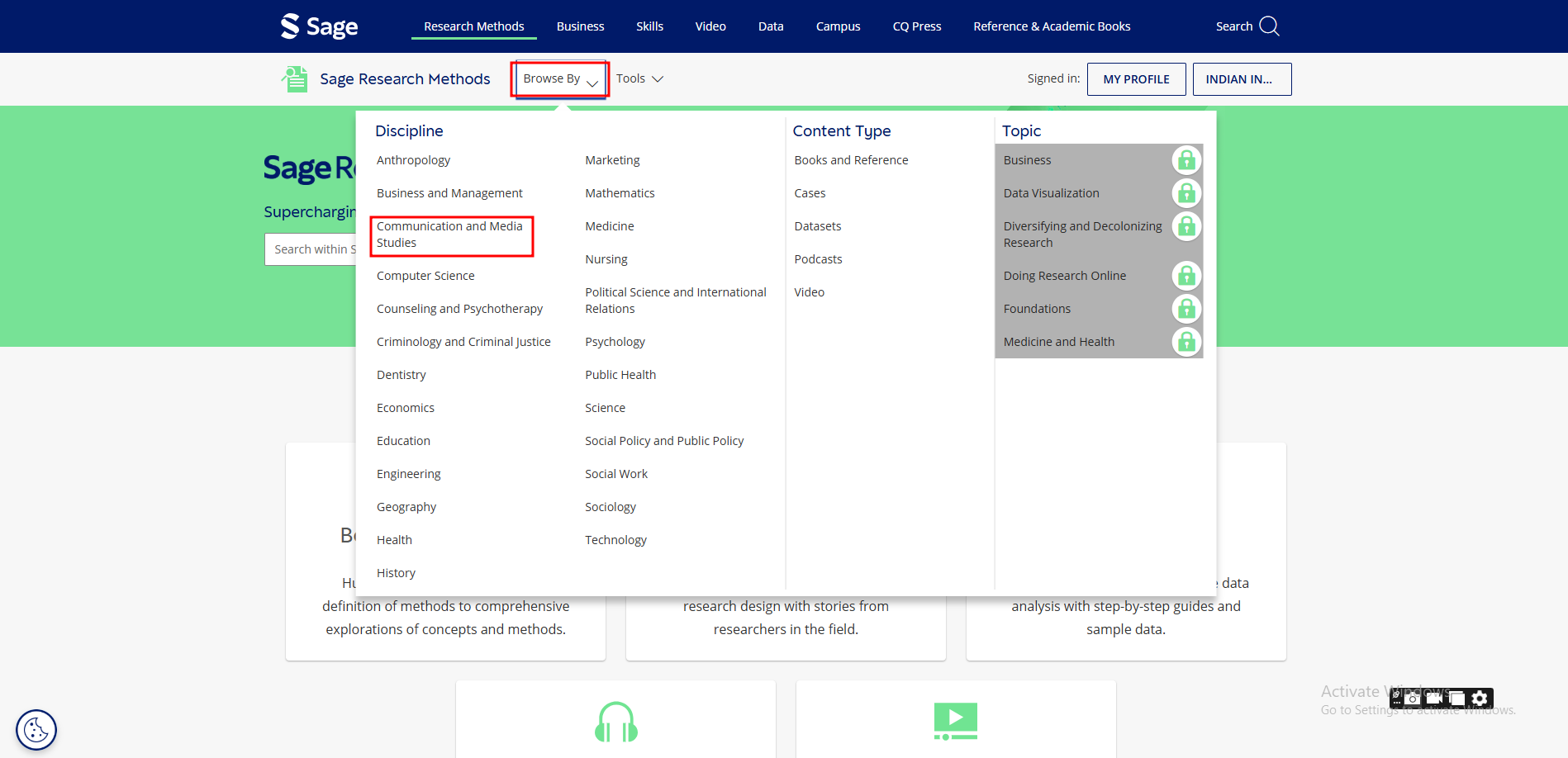Screen dimensions: 1568x758
Task: Open capture toolbar settings gear
Action: click(1480, 699)
